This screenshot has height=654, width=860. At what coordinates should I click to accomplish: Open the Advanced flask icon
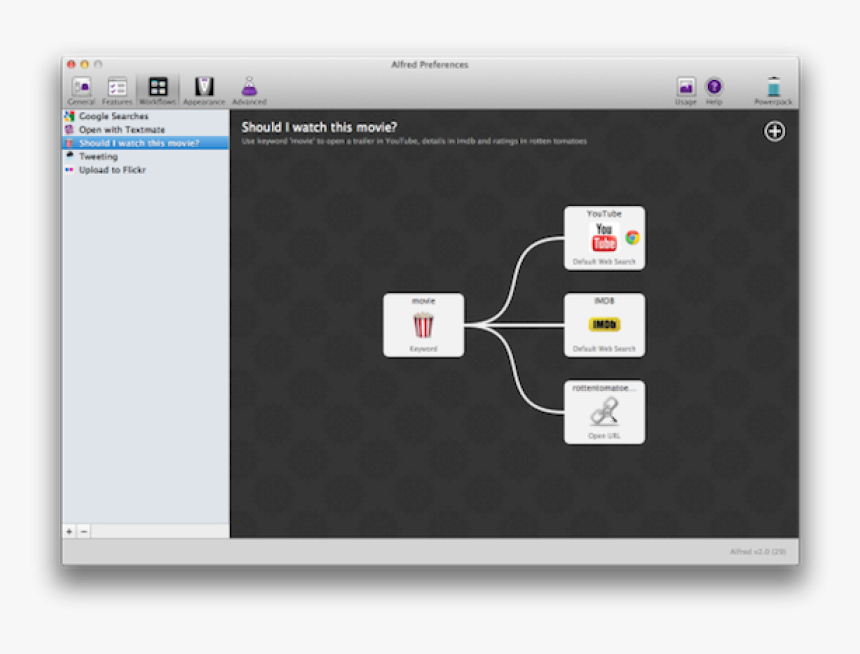click(x=249, y=89)
